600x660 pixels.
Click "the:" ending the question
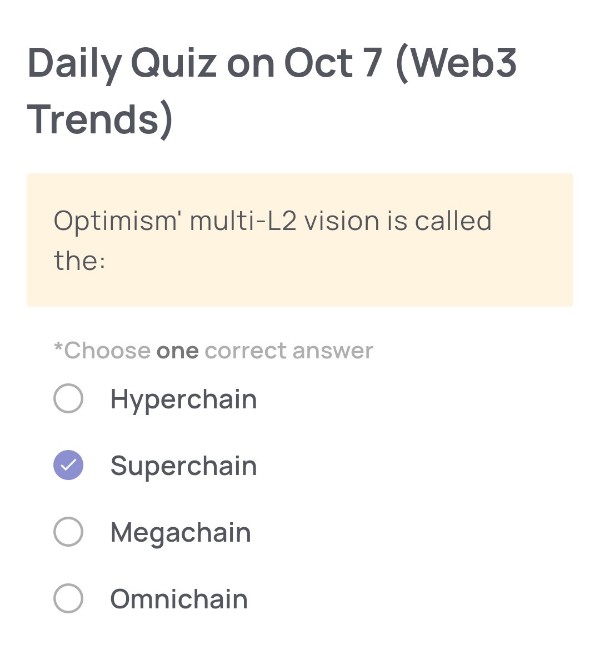click(80, 261)
